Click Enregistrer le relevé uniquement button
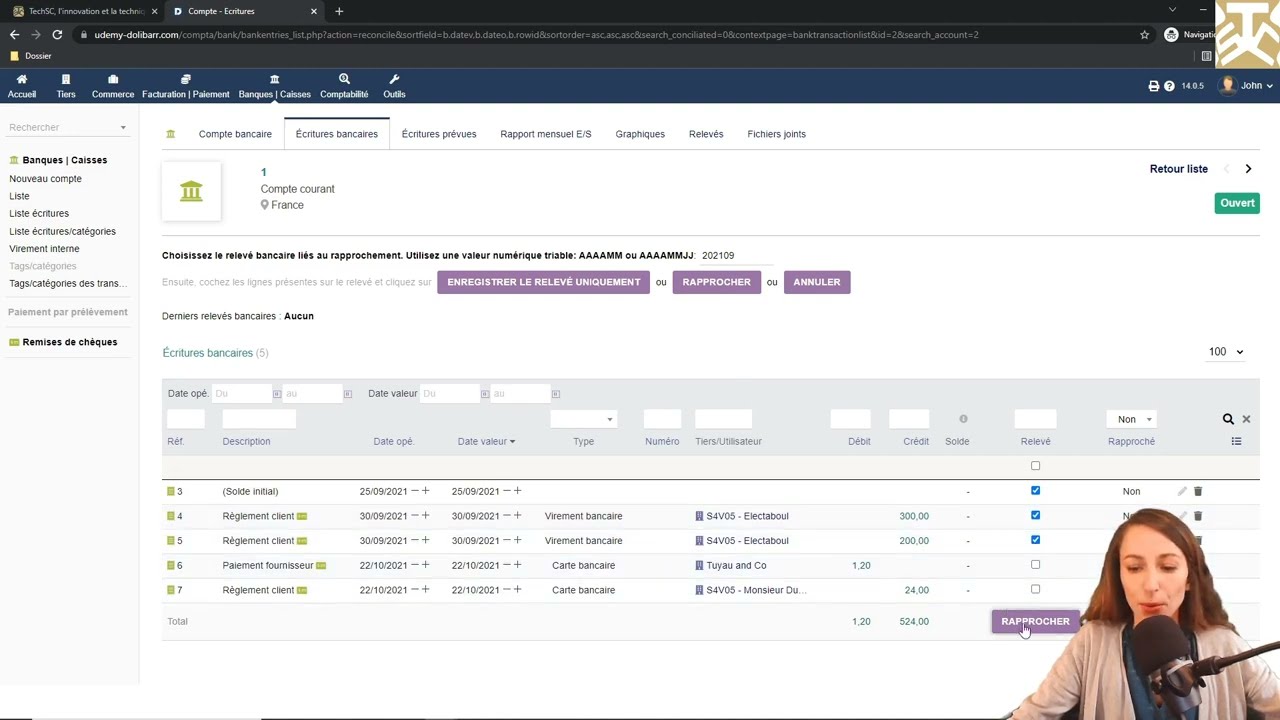 click(544, 282)
